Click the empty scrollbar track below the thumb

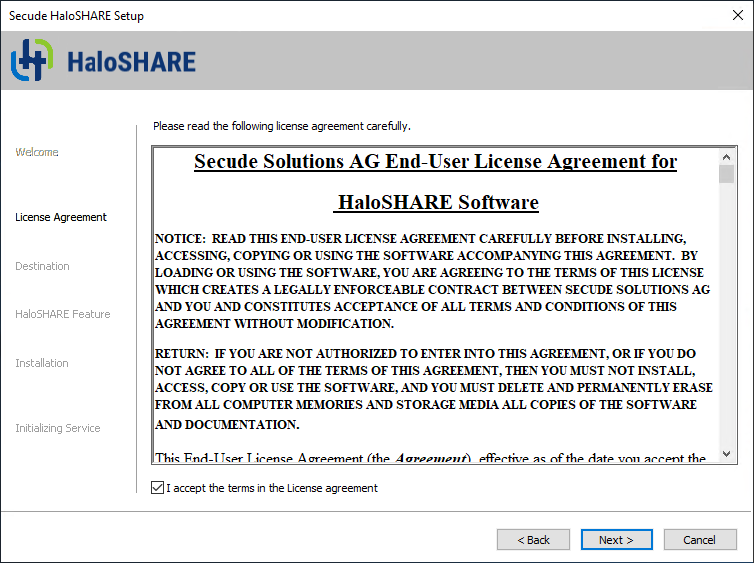[726, 320]
